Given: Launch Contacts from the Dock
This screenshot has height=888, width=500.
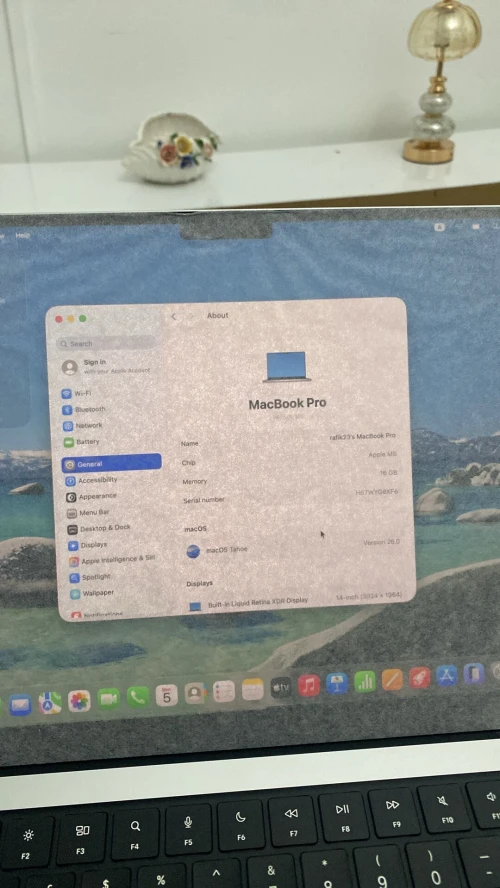Looking at the screenshot, I should [195, 693].
